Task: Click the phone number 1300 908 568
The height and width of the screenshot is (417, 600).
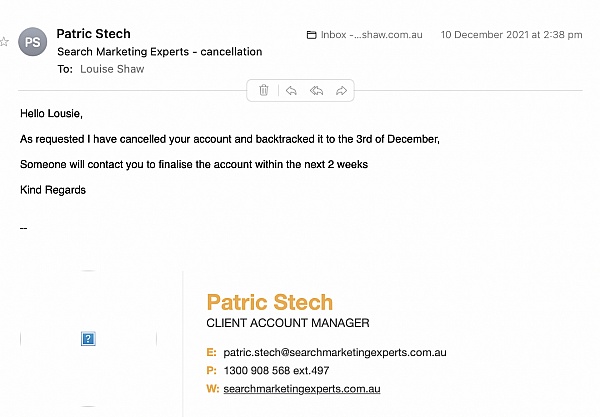Action: 256,370
